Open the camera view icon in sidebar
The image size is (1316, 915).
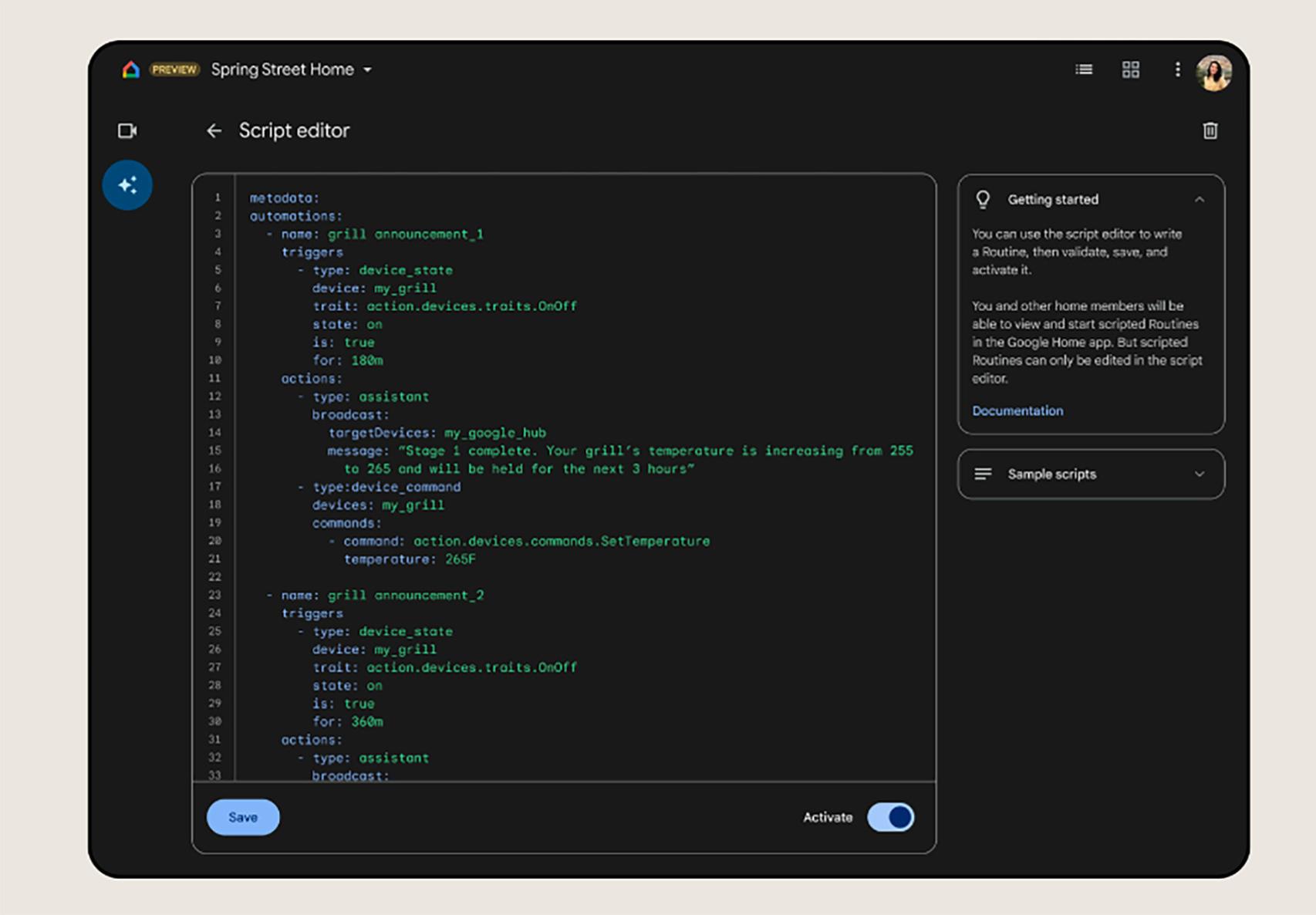click(127, 130)
